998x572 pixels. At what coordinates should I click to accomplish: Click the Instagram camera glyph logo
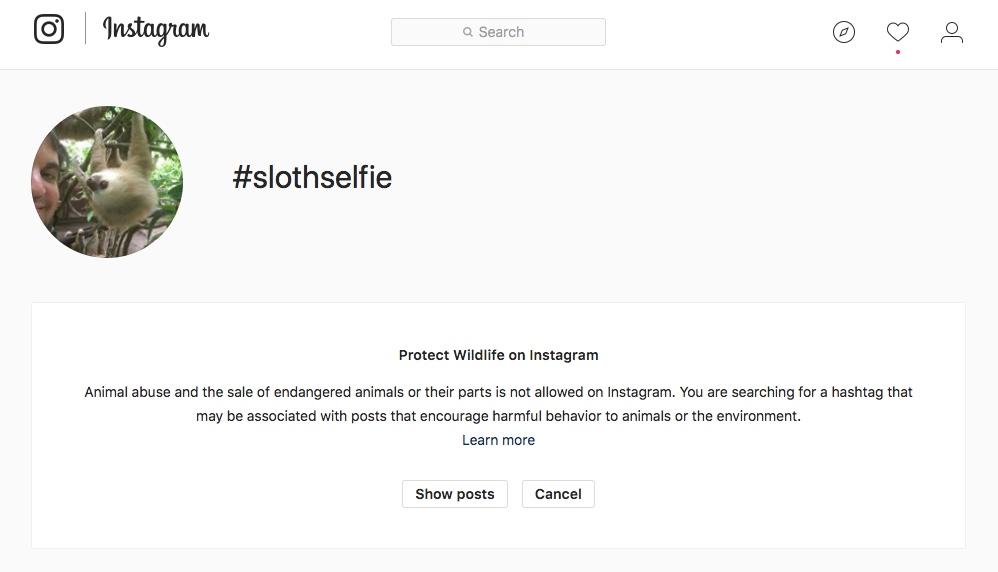pos(49,29)
